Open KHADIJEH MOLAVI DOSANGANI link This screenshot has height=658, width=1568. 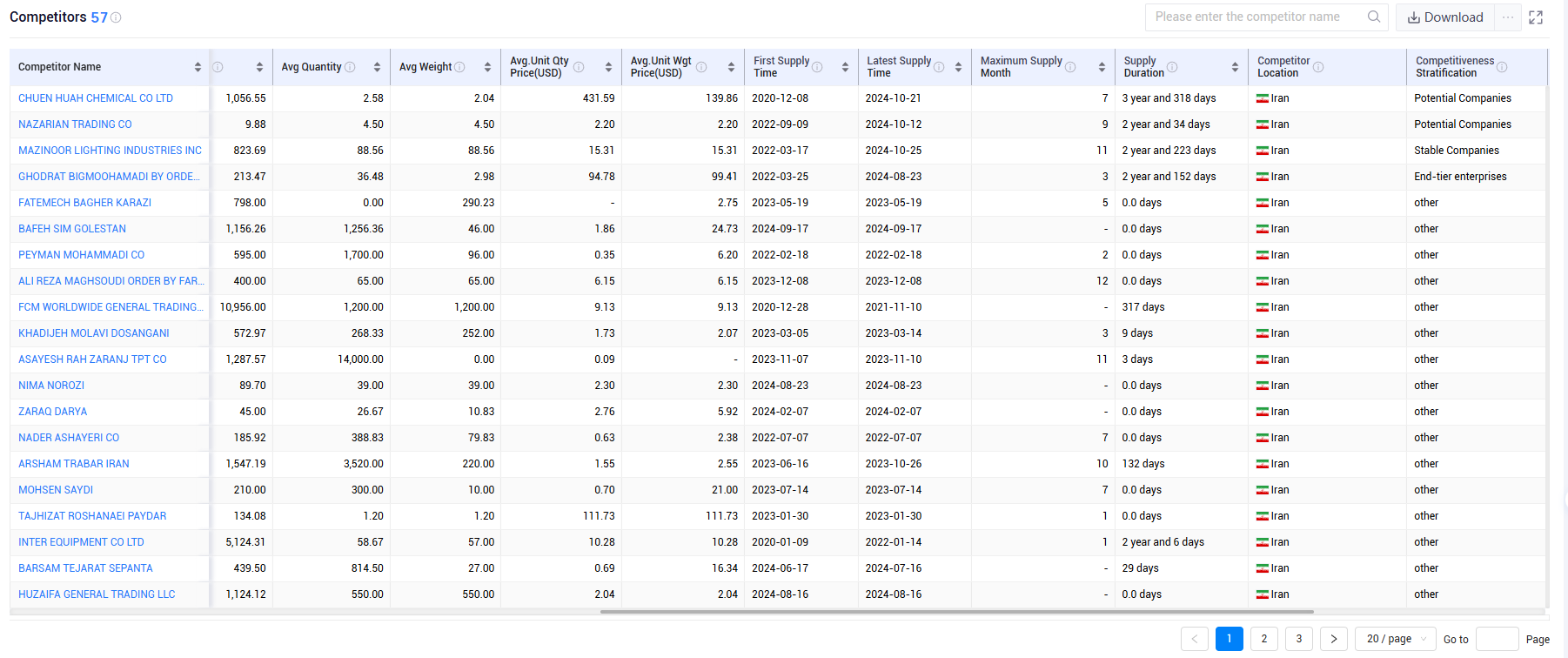[94, 333]
